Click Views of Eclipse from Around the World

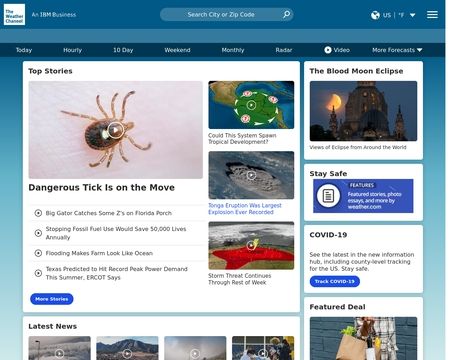coord(358,147)
